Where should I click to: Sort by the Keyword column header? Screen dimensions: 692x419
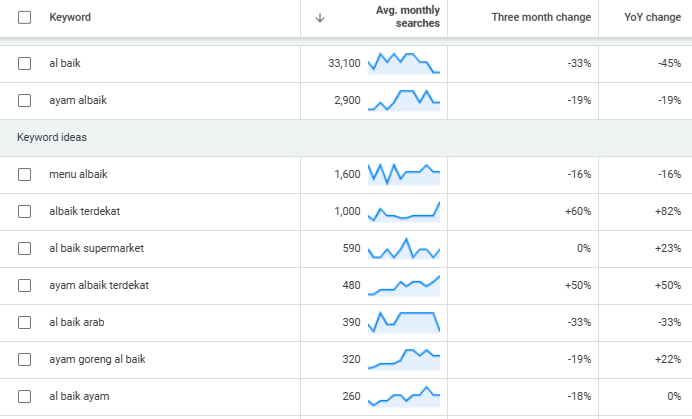[70, 17]
